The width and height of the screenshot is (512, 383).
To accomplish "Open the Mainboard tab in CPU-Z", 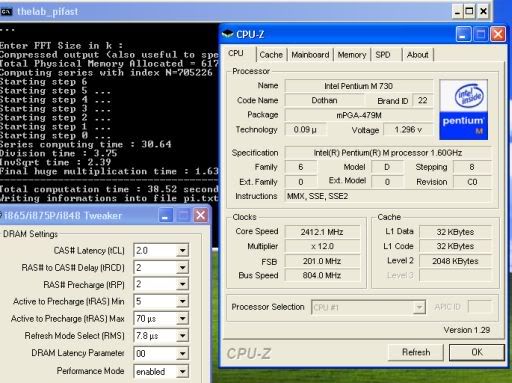I will tap(310, 55).
